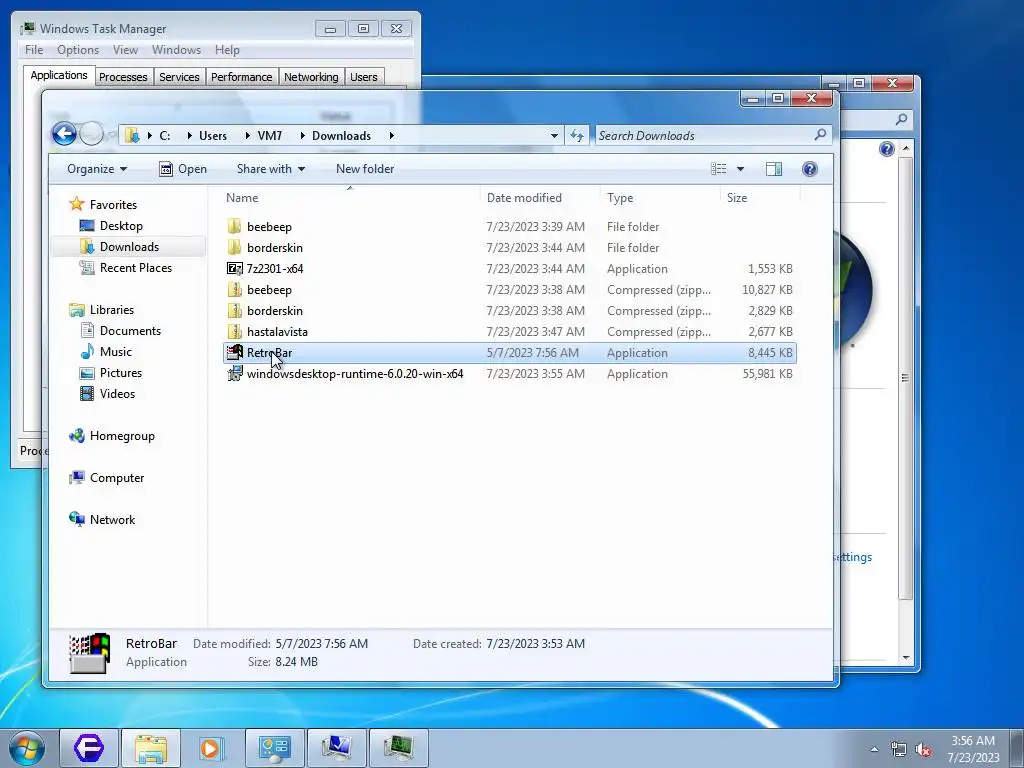Expand the arrow before Users in the address bar
Image resolution: width=1024 pixels, height=768 pixels.
click(189, 136)
